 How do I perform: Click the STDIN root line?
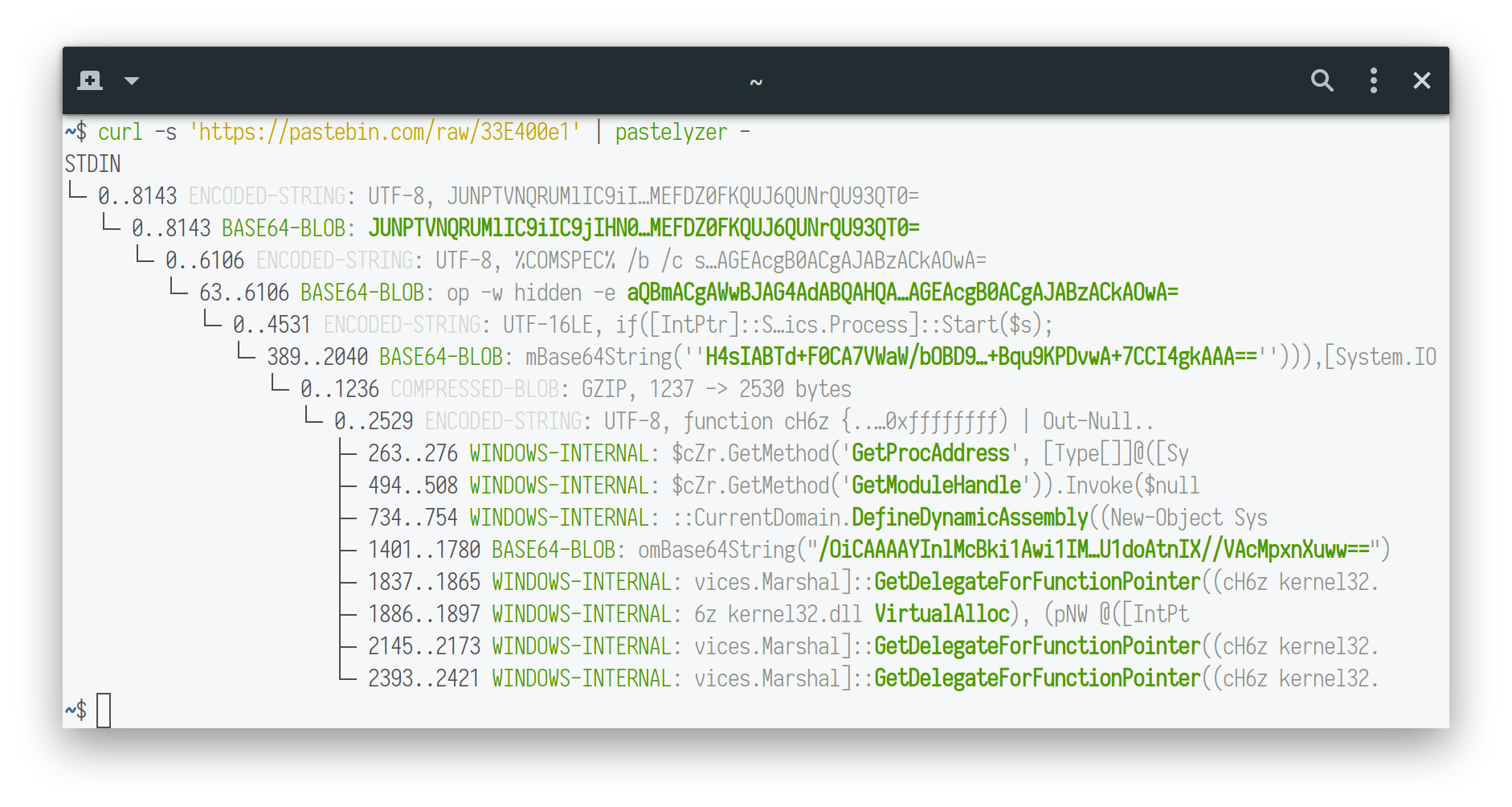pos(92,164)
